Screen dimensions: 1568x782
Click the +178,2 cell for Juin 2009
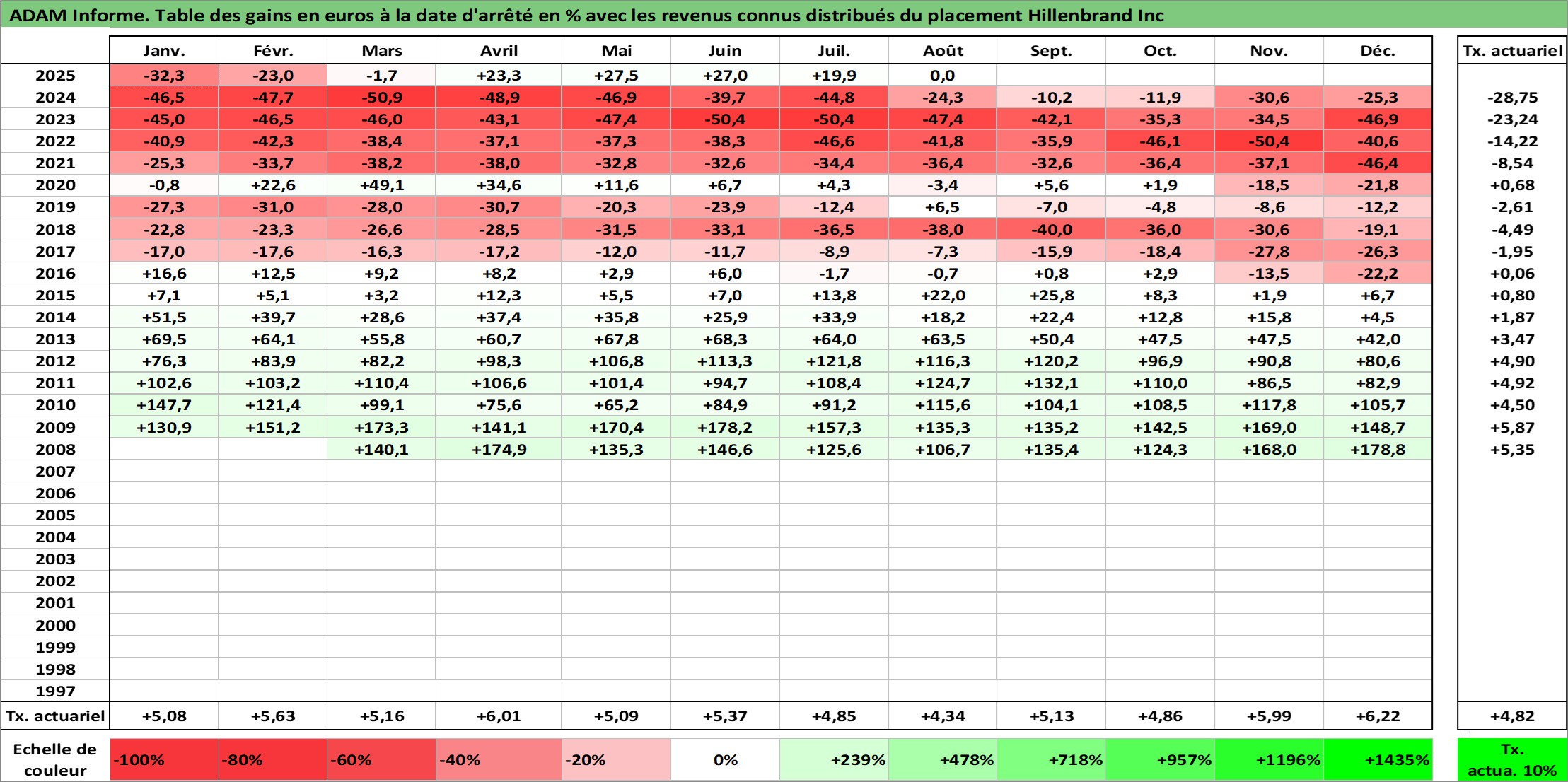pyautogui.click(x=725, y=427)
